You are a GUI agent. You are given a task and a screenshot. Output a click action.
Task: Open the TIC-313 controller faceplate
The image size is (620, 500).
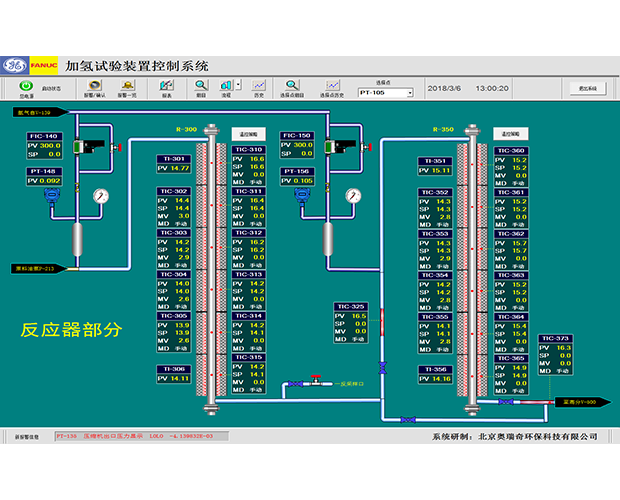[x=249, y=290]
